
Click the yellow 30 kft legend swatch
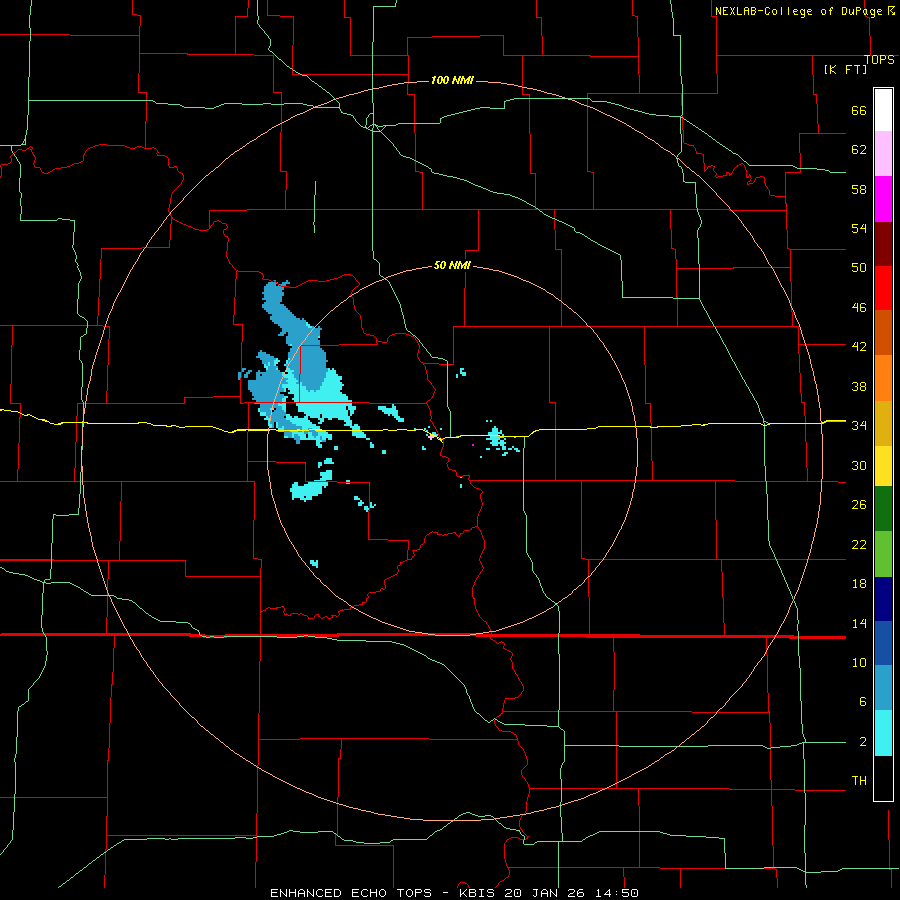click(x=883, y=466)
